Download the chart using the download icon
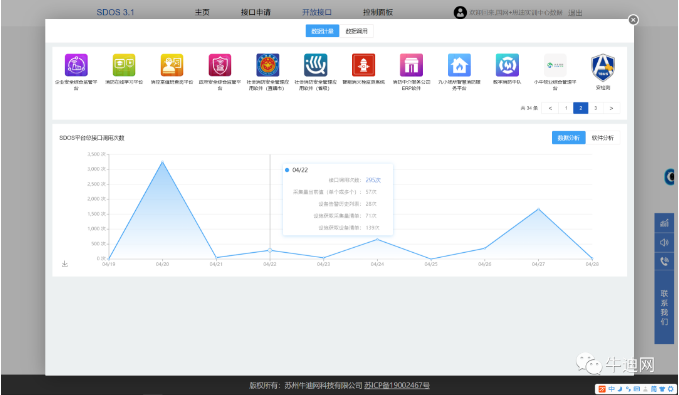Screen dimensions: 679x395 click(x=65, y=263)
